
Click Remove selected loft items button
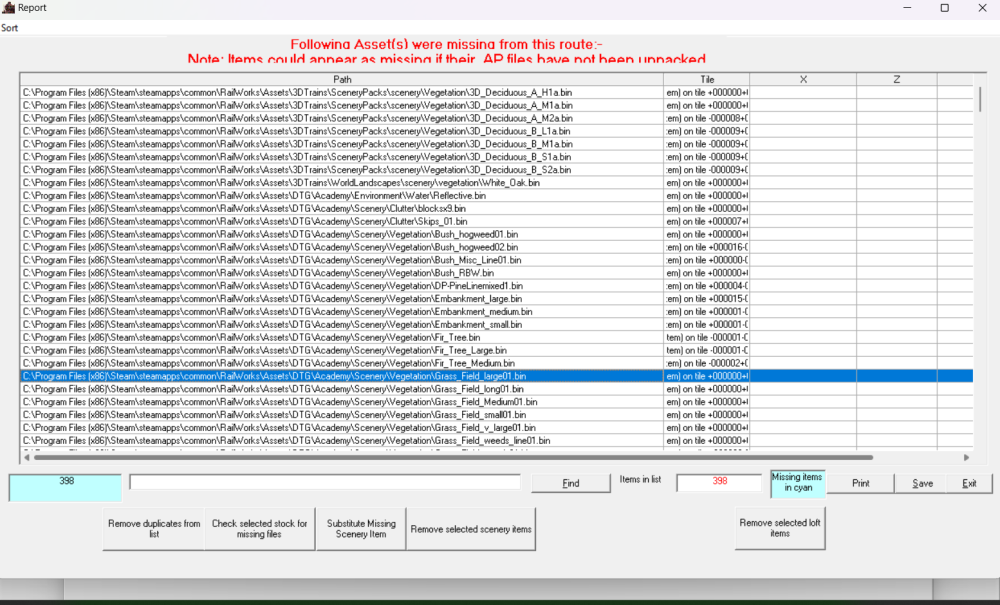[x=779, y=527]
